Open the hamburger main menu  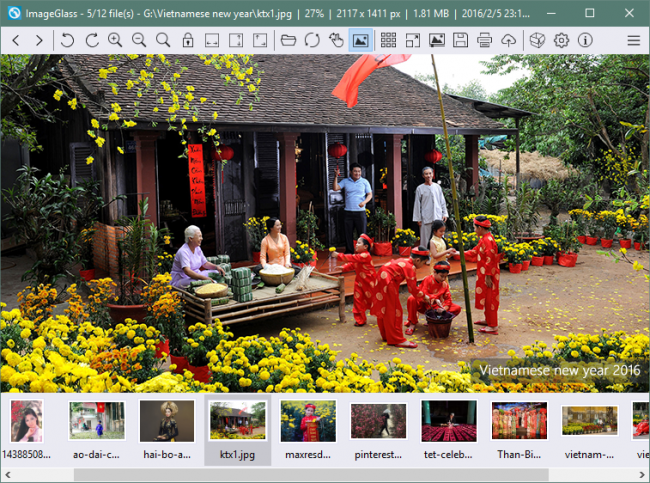coord(633,40)
